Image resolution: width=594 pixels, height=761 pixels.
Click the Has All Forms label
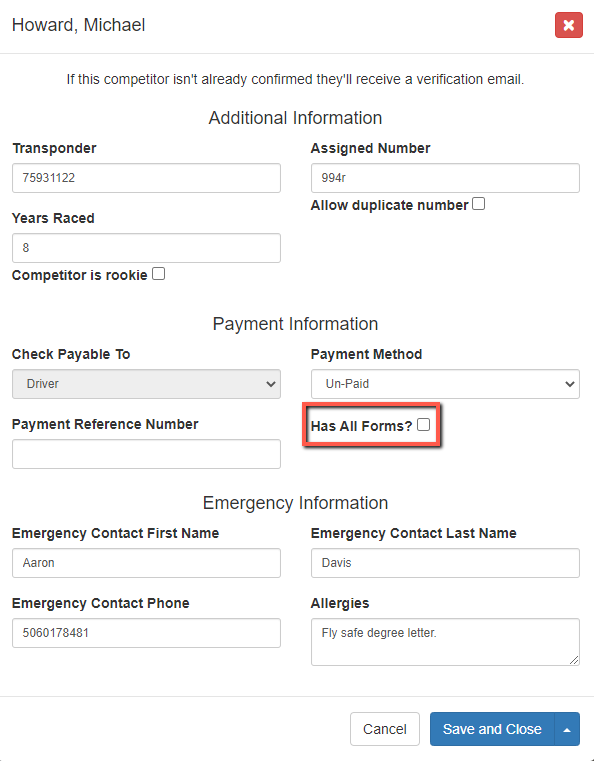362,426
